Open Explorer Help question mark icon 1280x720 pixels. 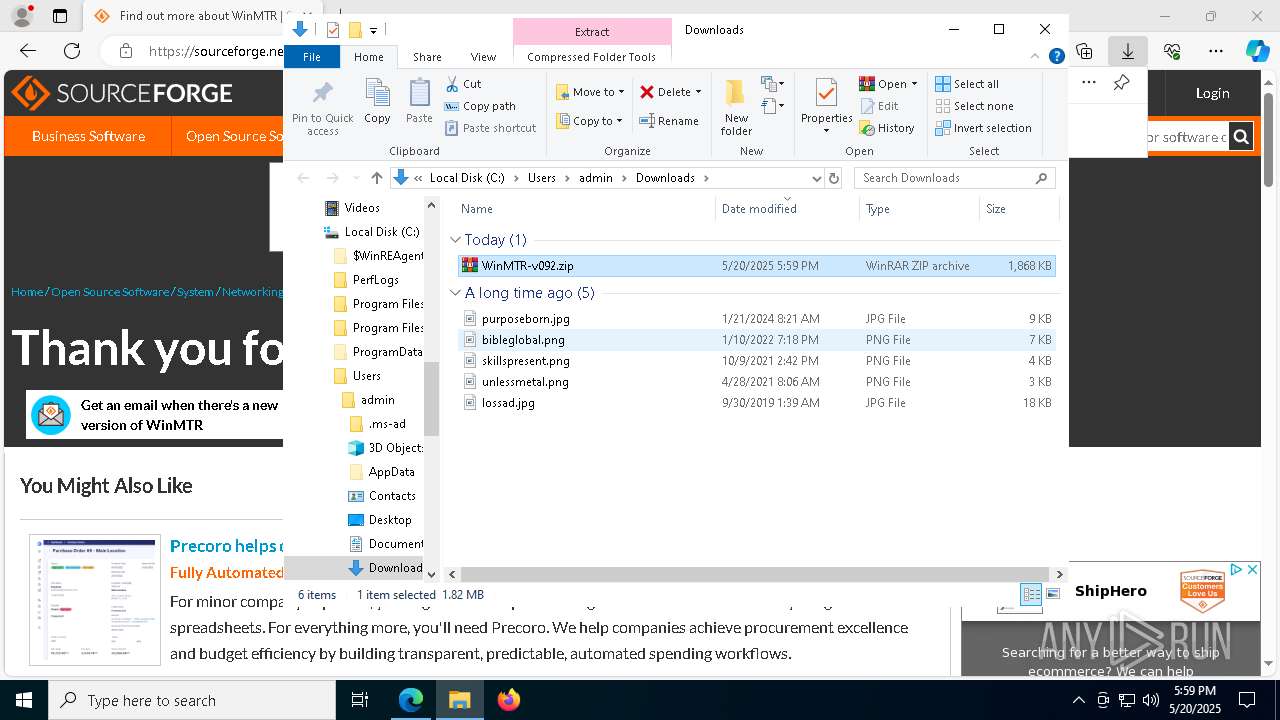click(1056, 57)
